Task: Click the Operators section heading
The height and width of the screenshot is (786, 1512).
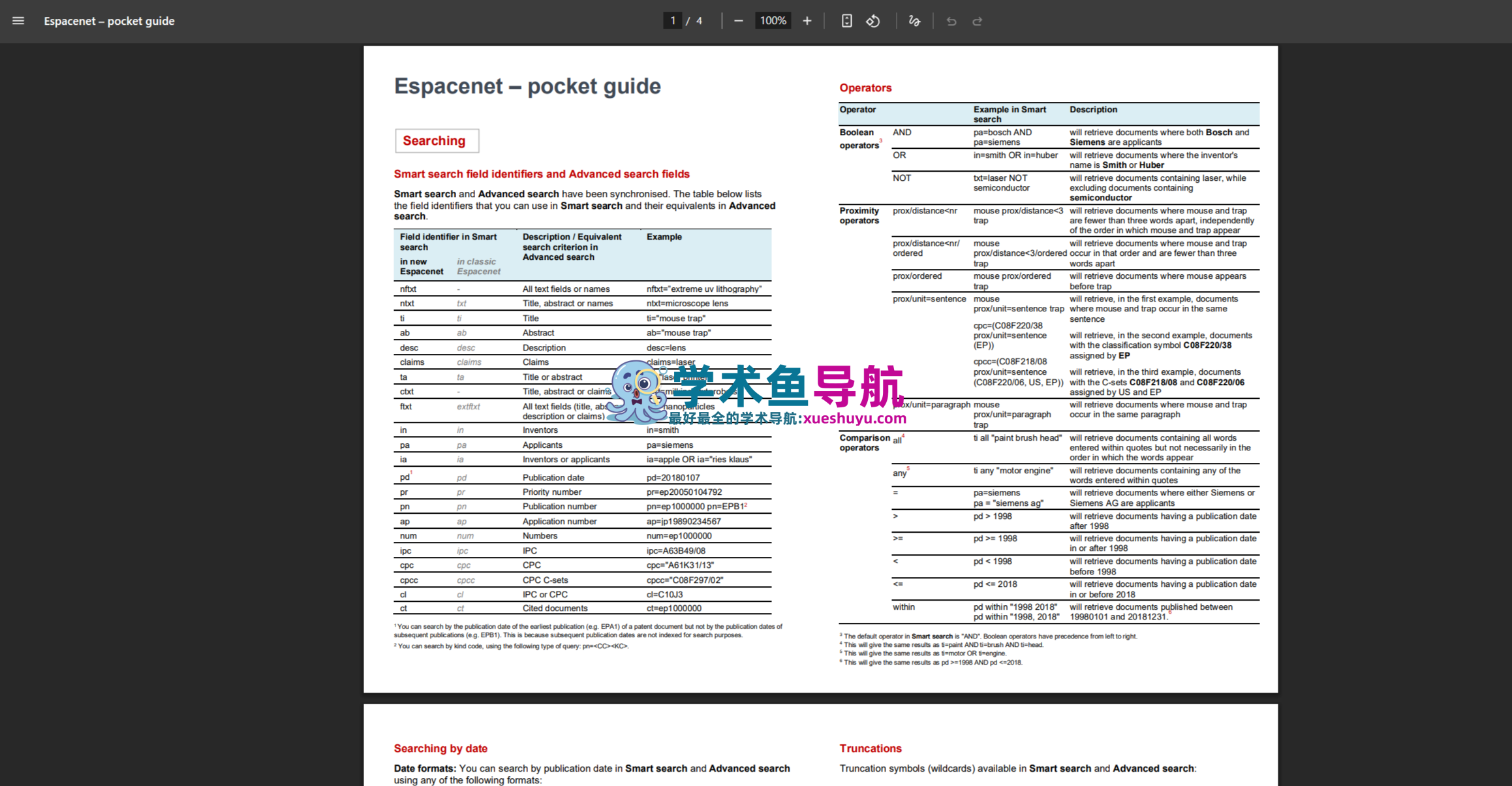Action: click(x=865, y=87)
